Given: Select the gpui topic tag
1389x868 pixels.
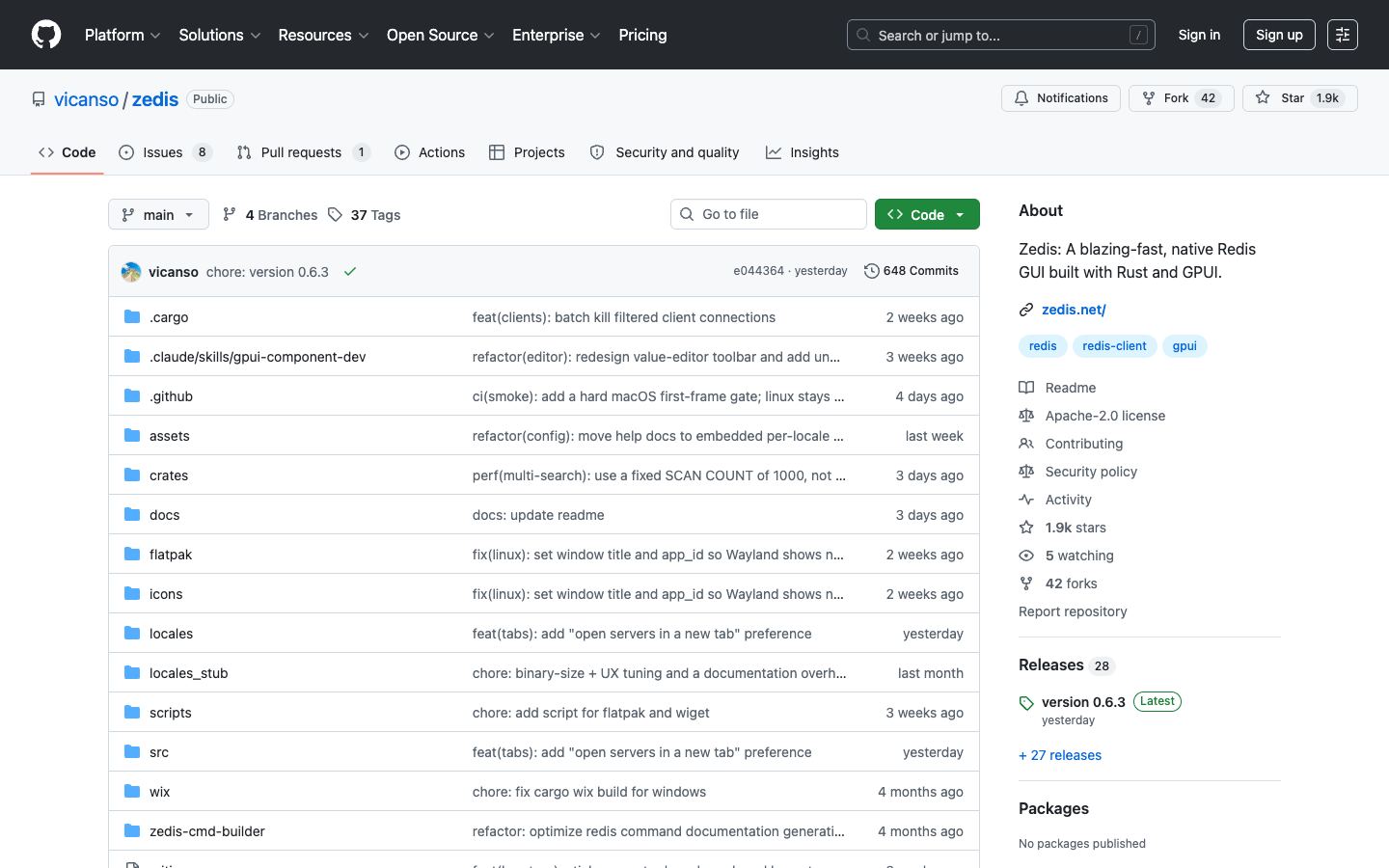Looking at the screenshot, I should (x=1185, y=346).
